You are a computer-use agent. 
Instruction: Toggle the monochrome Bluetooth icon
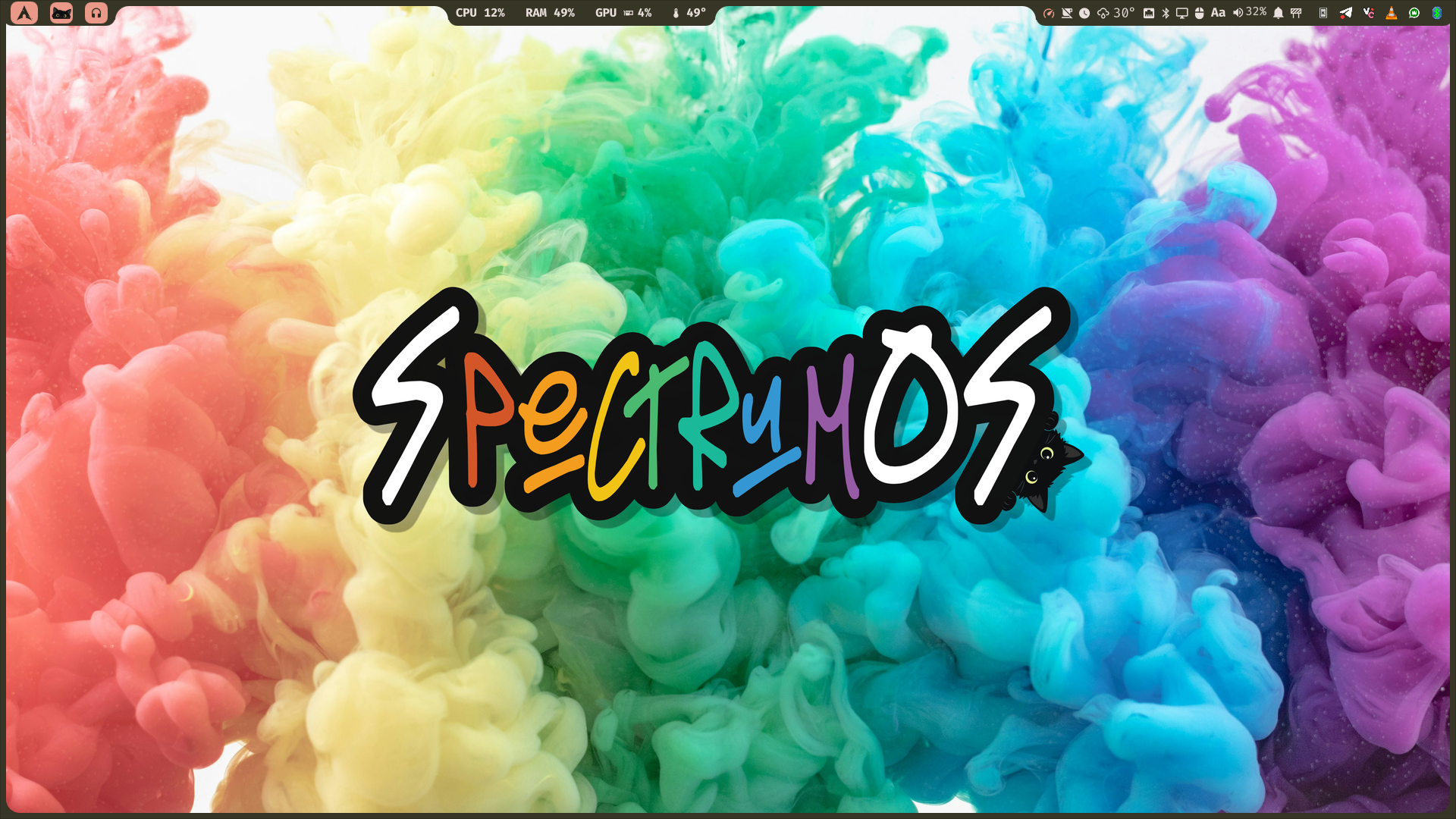coord(1166,13)
